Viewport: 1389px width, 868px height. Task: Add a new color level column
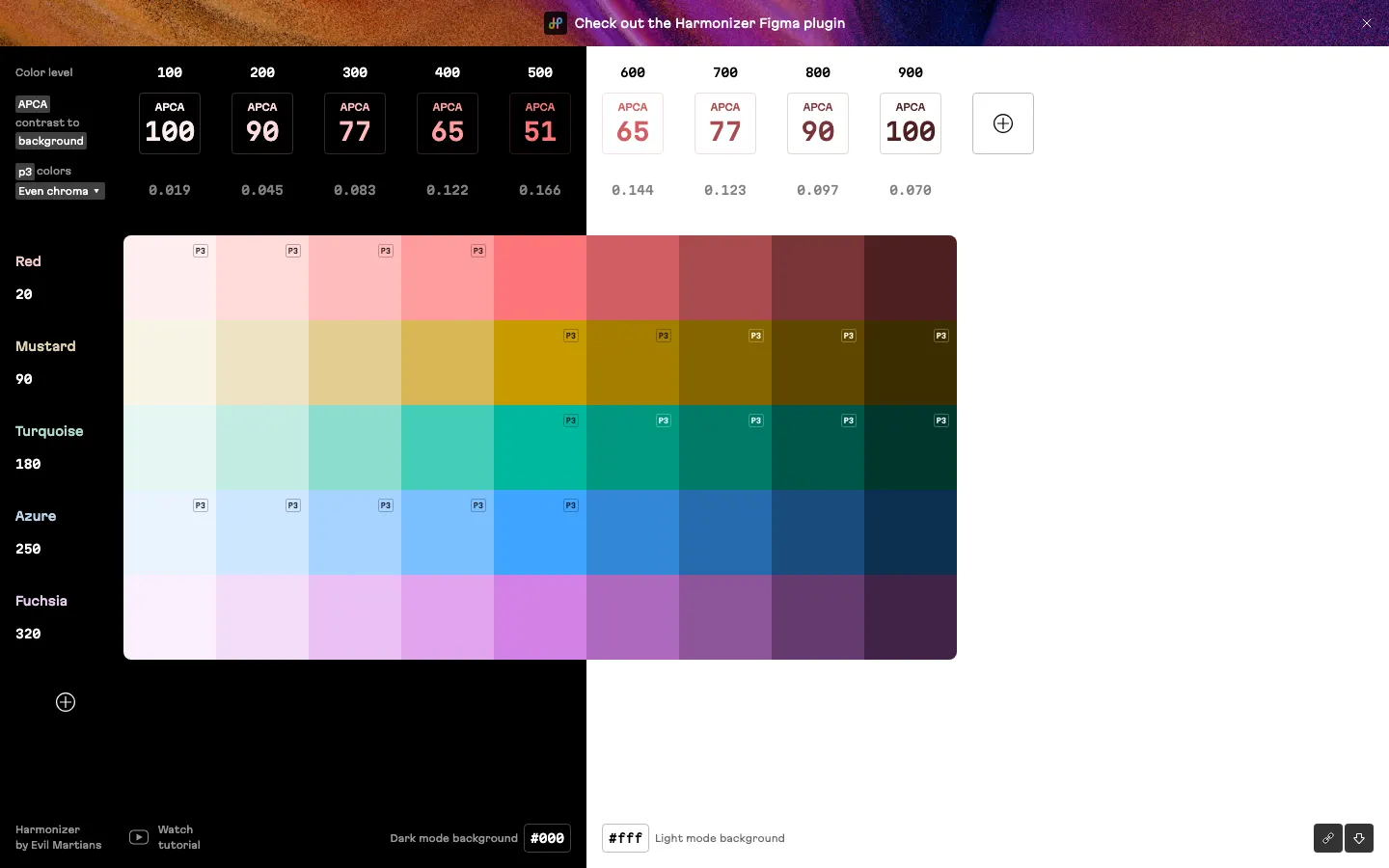(x=1002, y=123)
